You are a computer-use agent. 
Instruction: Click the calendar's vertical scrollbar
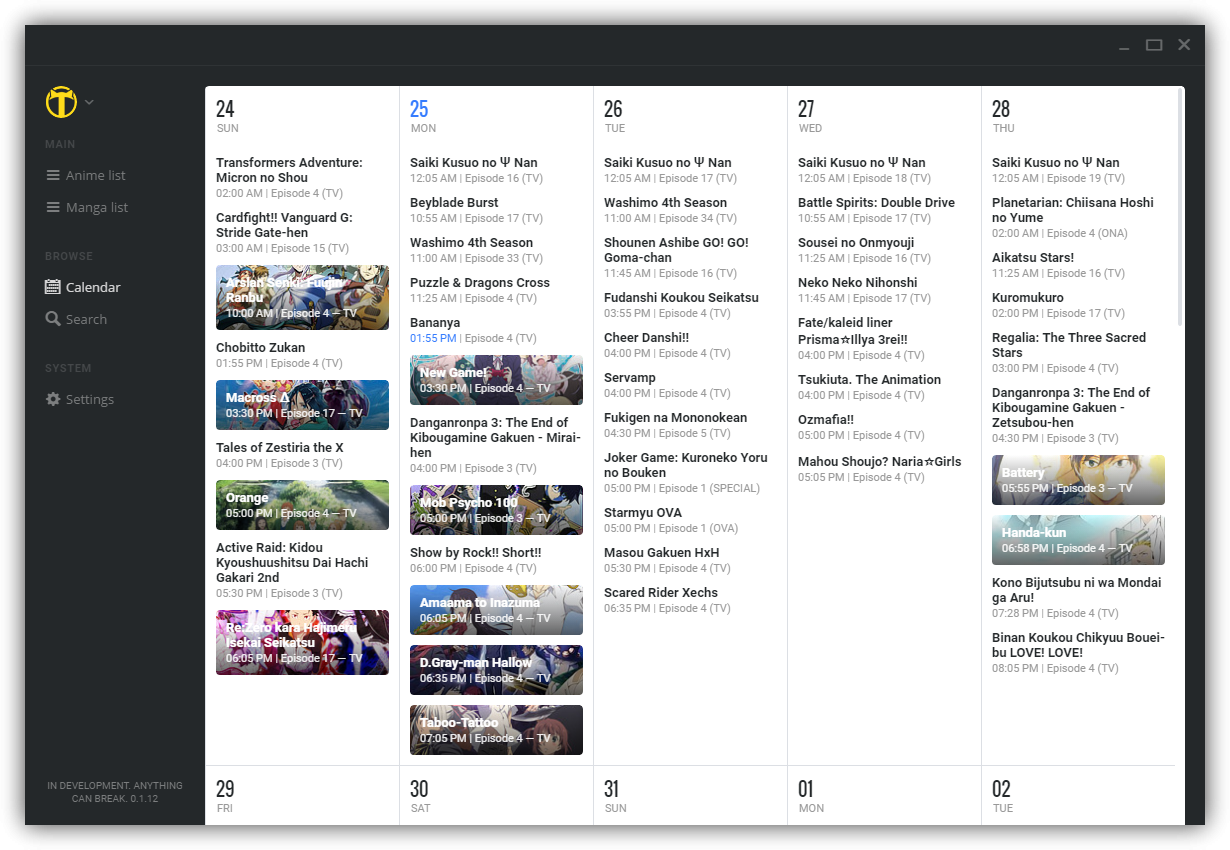(x=1181, y=208)
